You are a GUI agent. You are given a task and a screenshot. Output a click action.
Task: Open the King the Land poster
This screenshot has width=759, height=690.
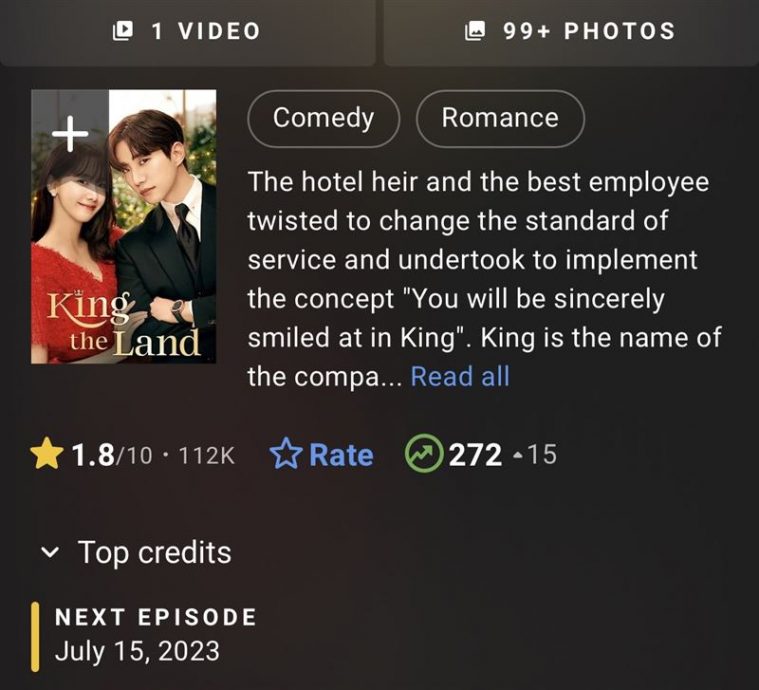tap(123, 226)
